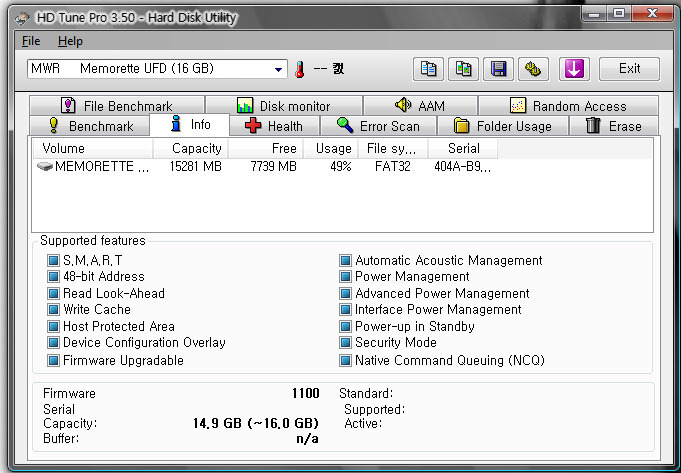Click the floppy disk save icon
This screenshot has width=681, height=473.
(499, 69)
